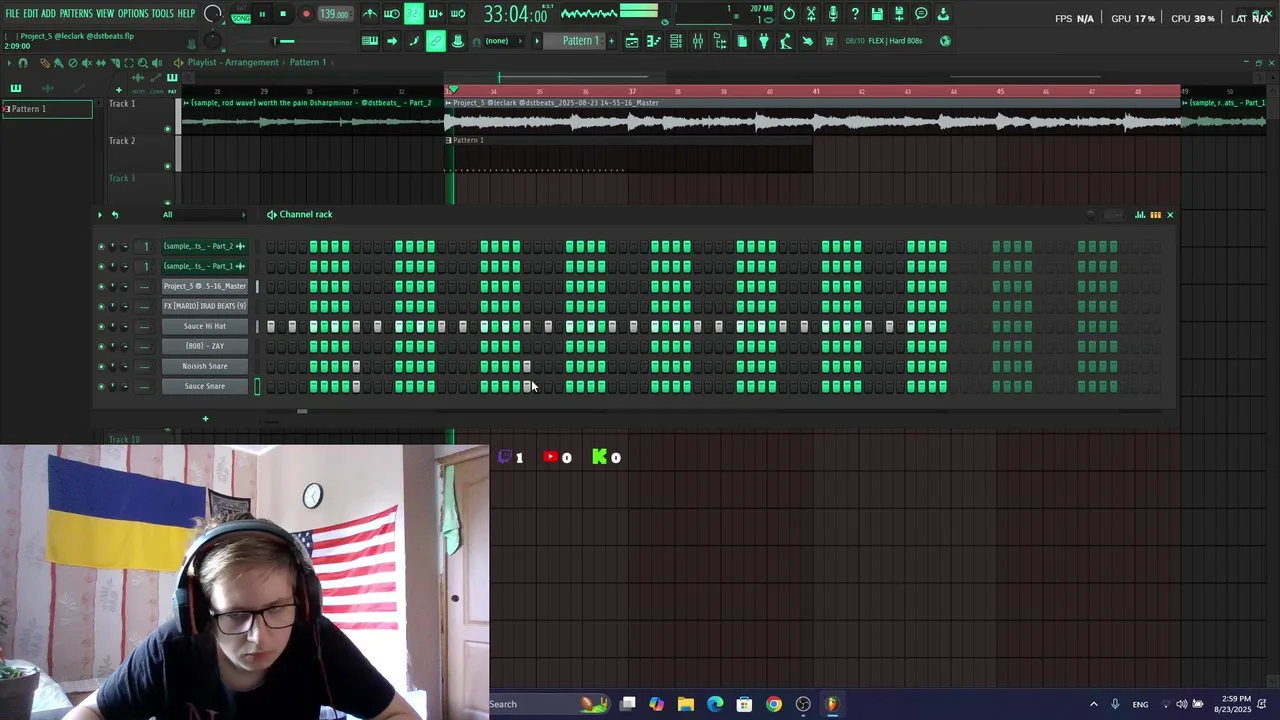The height and width of the screenshot is (720, 1280).
Task: Click the stamp tool icon in toolbar
Action: (458, 41)
